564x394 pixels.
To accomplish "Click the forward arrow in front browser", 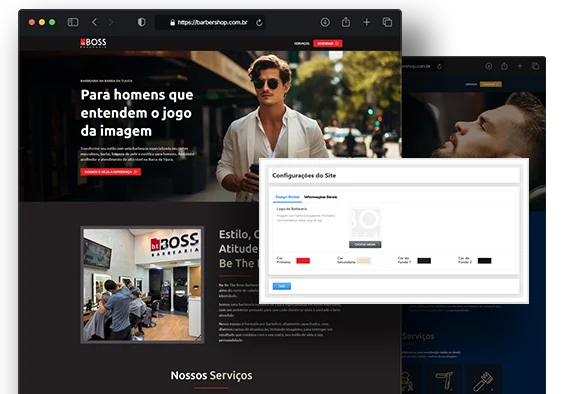I will click(110, 22).
